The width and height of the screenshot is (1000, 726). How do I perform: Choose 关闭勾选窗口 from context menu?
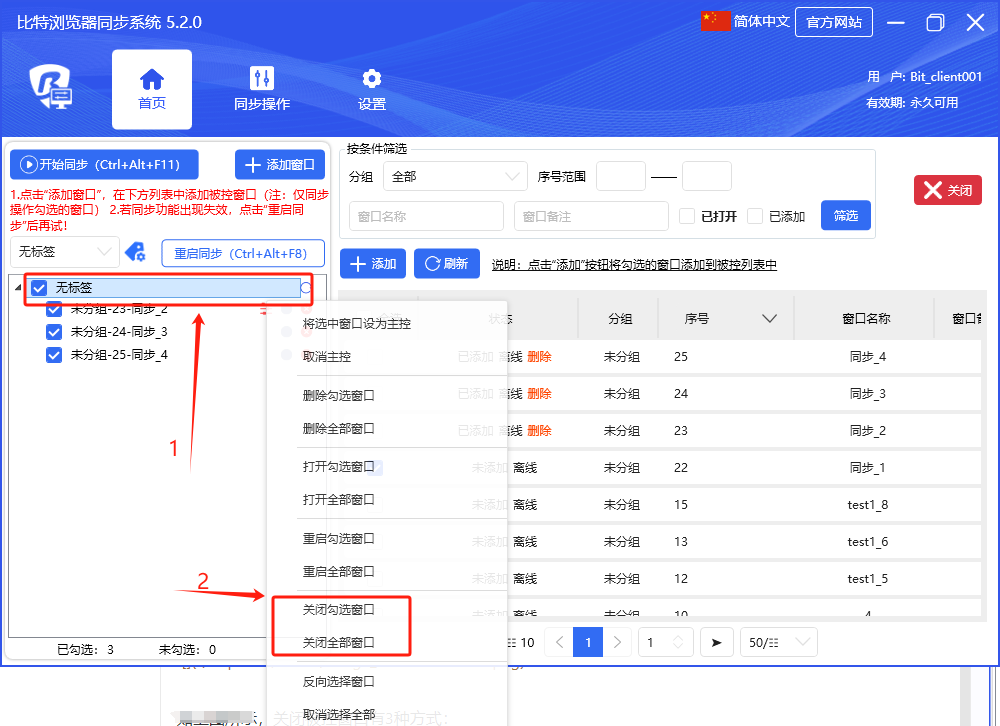(x=339, y=609)
